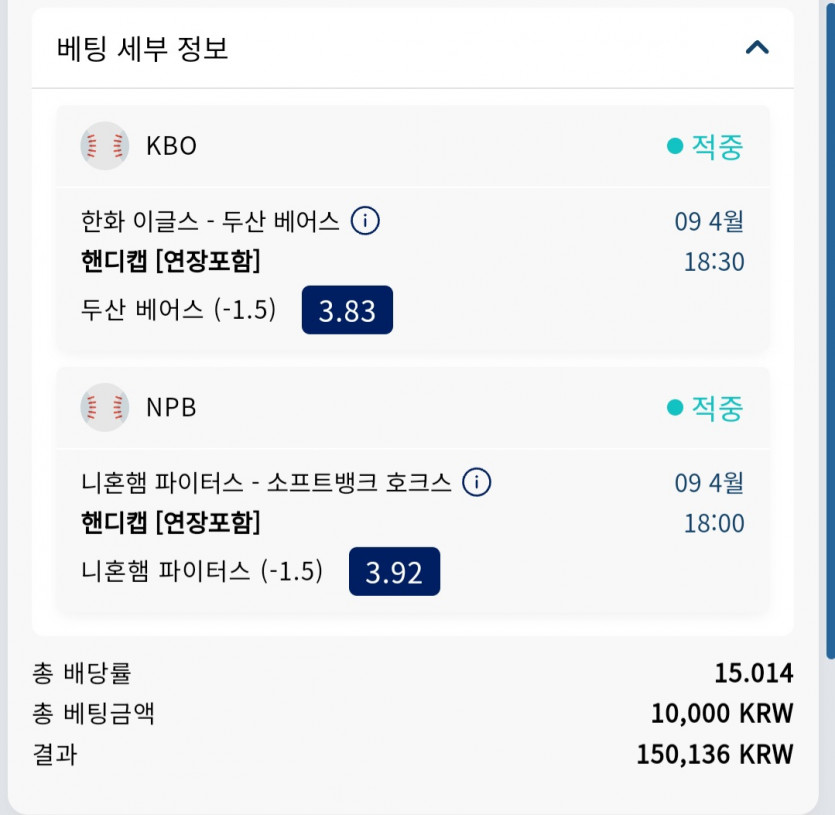Click the 적중 status dot in NPB card

point(675,407)
